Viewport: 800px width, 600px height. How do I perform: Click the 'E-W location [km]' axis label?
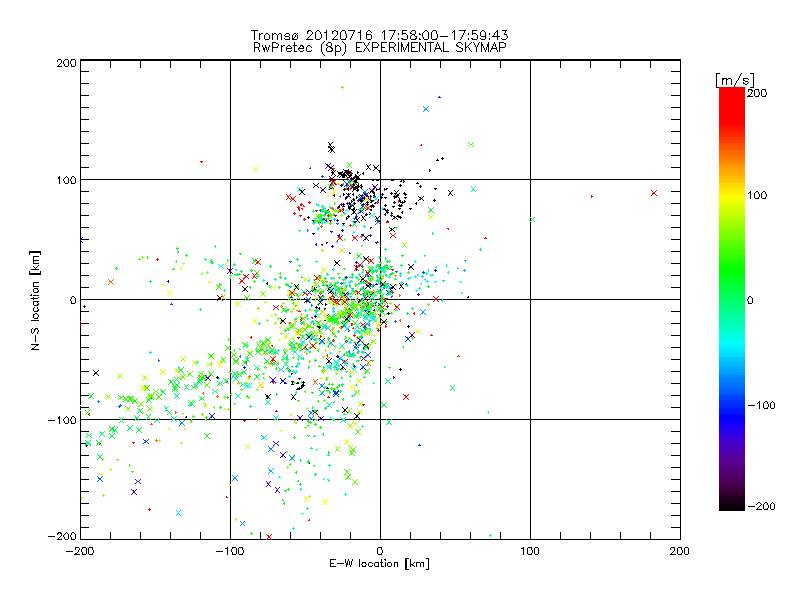[x=379, y=564]
